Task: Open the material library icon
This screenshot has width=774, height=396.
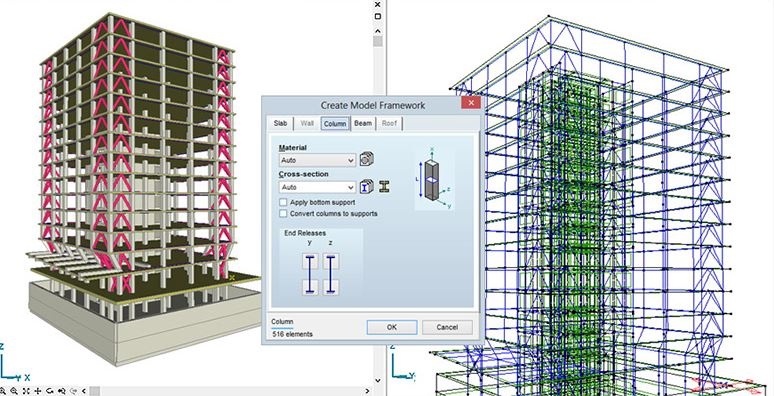Action: tap(366, 159)
